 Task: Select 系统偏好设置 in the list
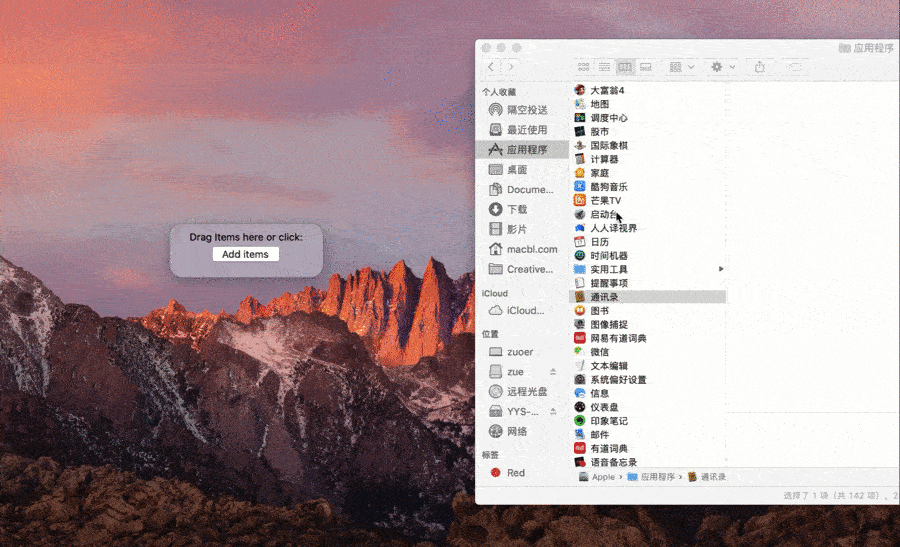[x=649, y=379]
